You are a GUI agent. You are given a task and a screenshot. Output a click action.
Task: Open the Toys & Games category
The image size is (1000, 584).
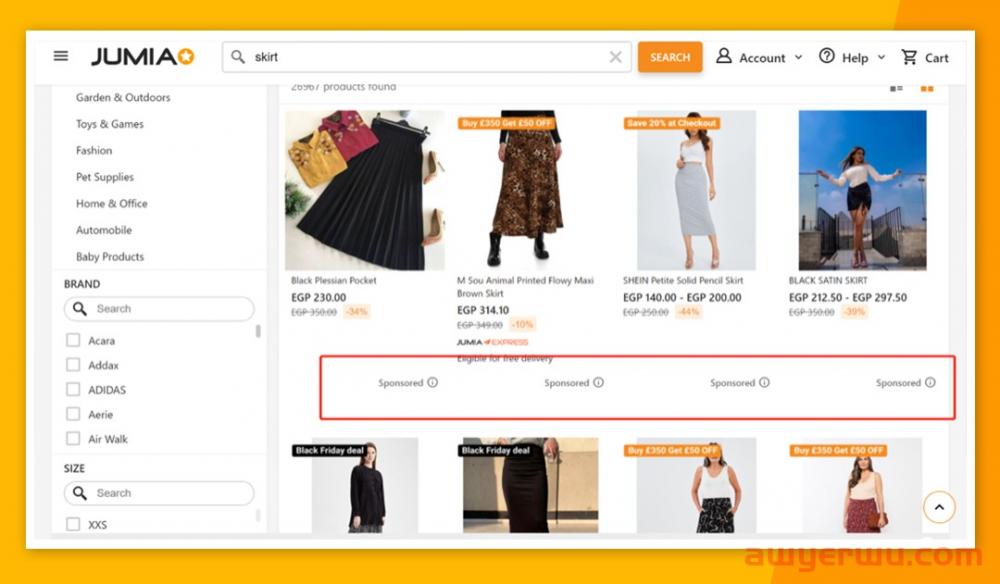pos(110,124)
